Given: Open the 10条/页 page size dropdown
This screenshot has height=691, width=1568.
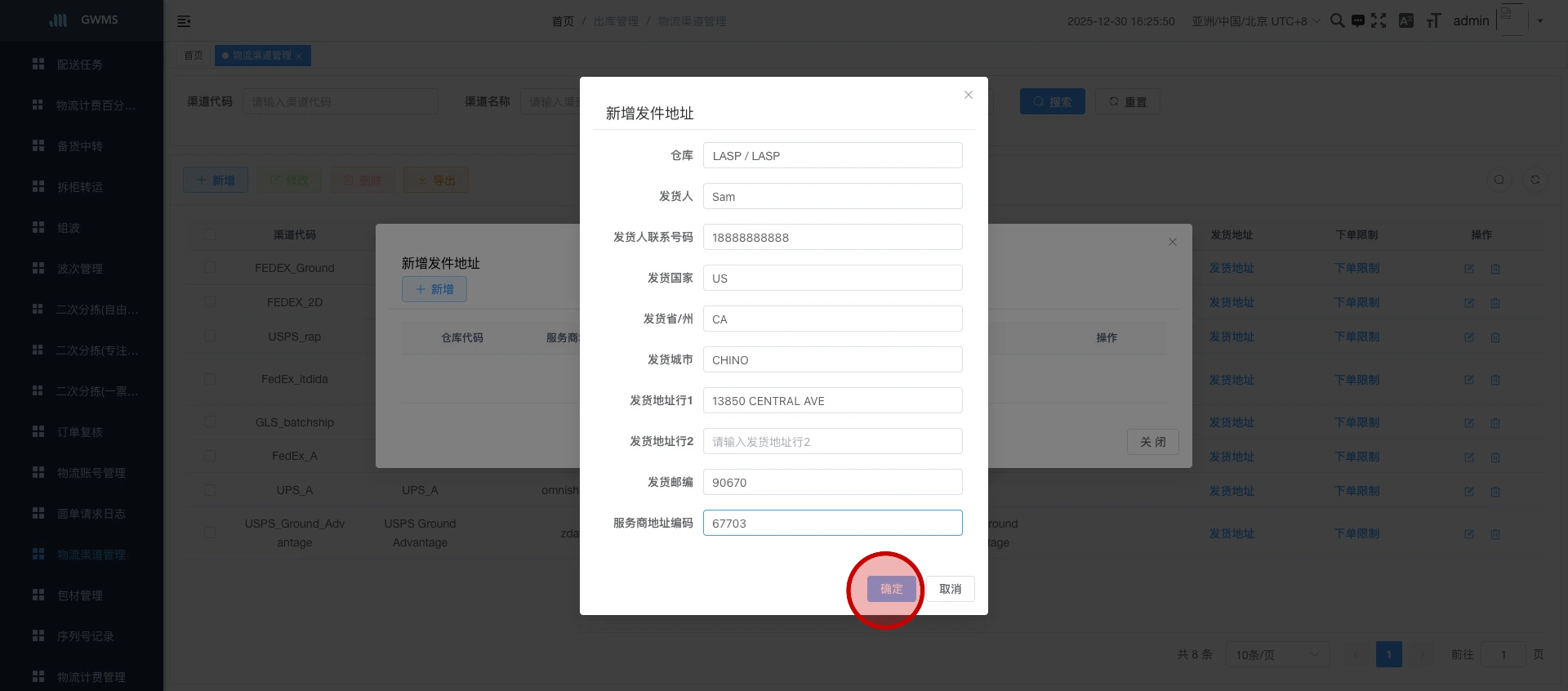Looking at the screenshot, I should click(1277, 654).
